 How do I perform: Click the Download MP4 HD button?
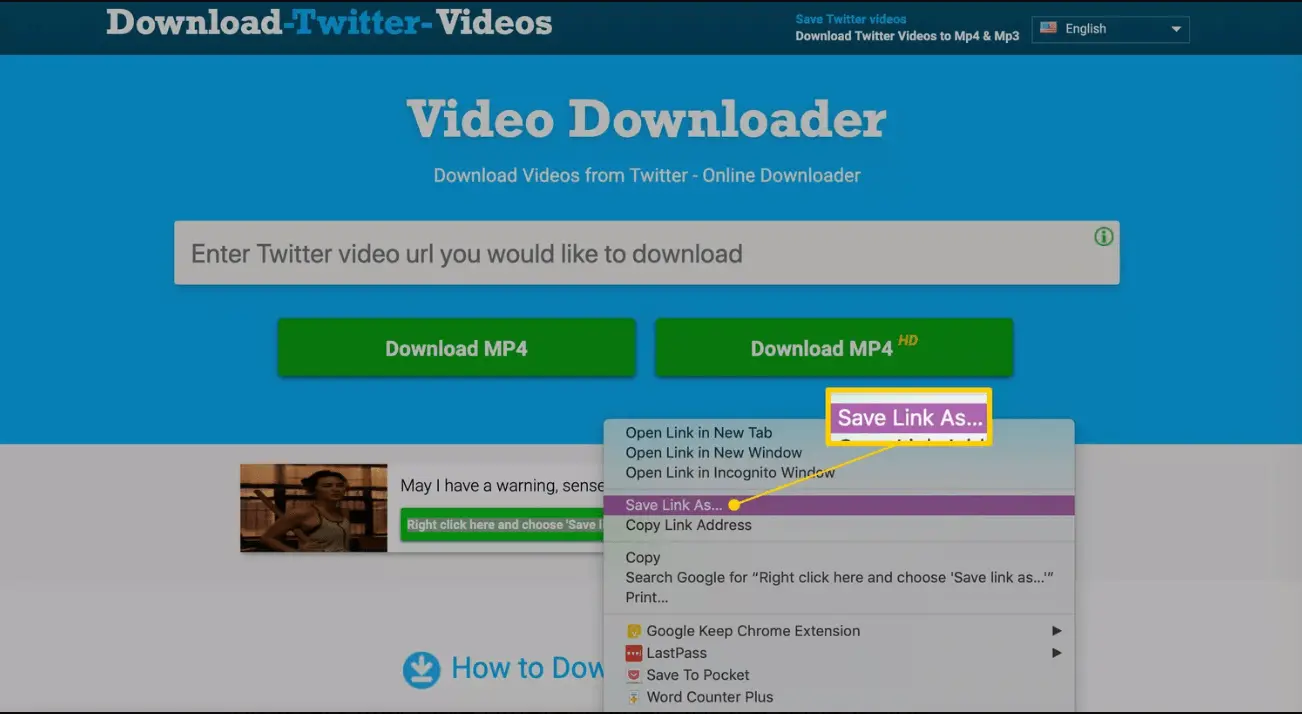click(834, 348)
